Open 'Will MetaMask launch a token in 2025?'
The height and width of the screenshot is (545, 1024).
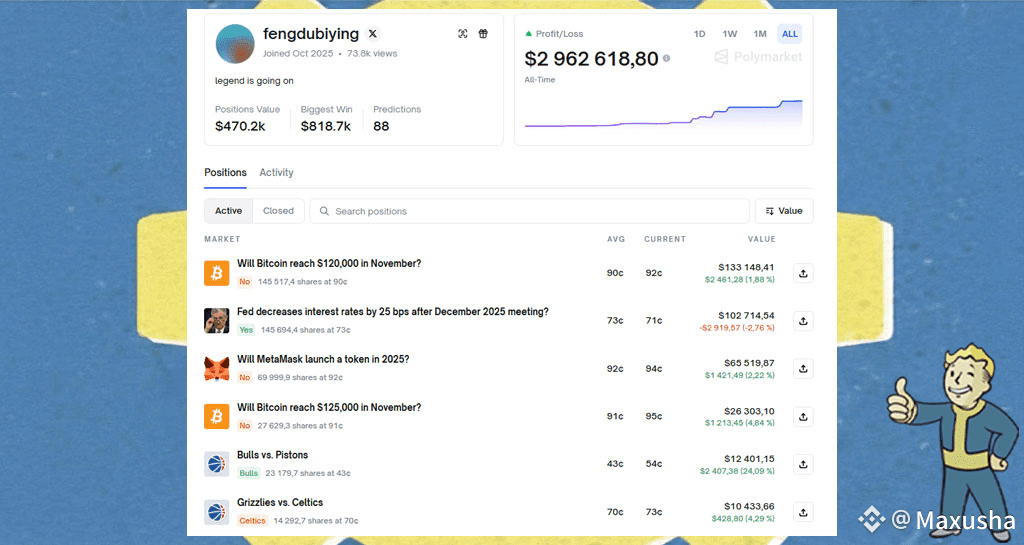coord(323,360)
